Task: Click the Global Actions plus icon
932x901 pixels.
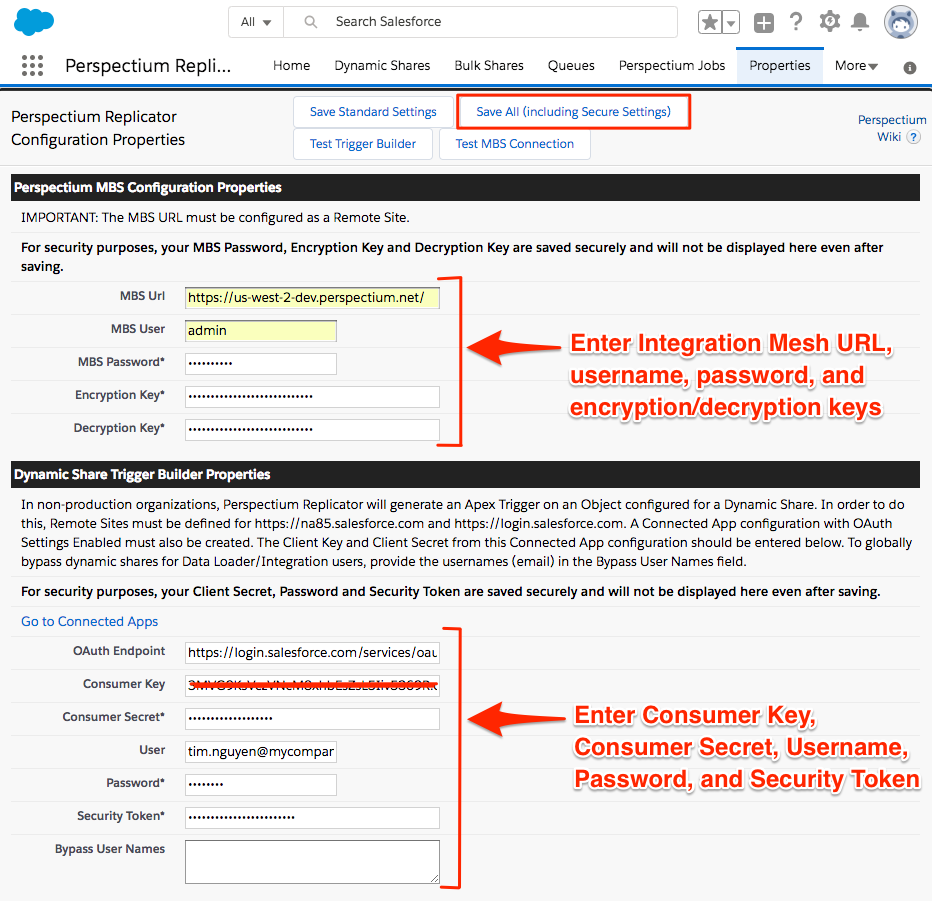Action: 764,23
